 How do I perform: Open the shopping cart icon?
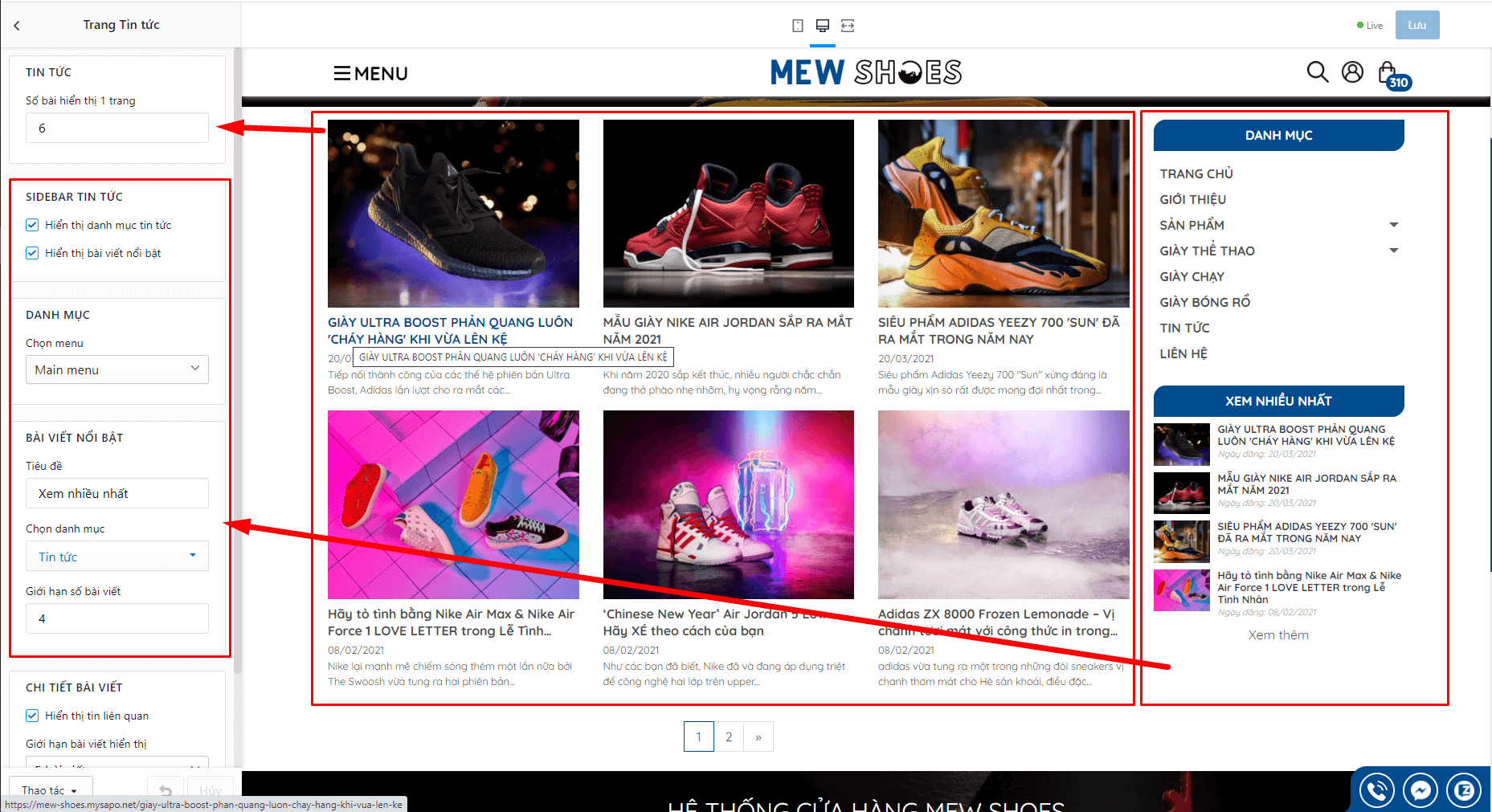point(1393,75)
